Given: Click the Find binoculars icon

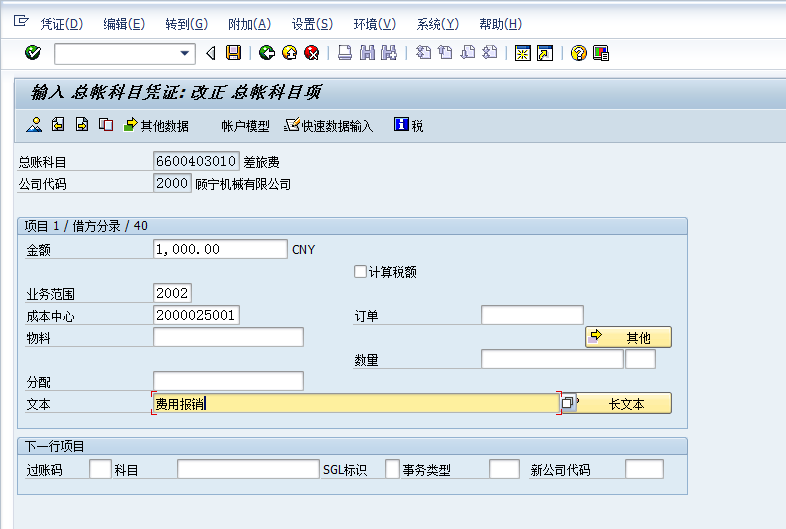Looking at the screenshot, I should 367,53.
